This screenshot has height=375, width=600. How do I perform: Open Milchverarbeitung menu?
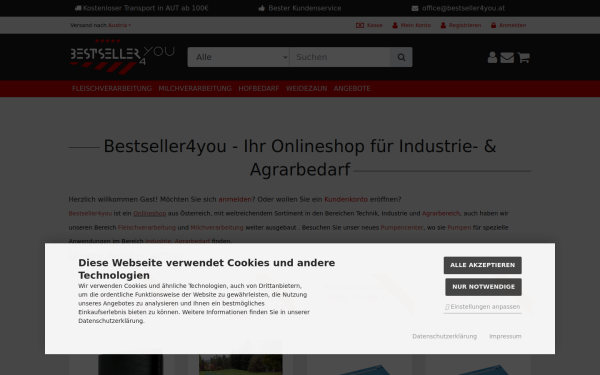coord(195,89)
